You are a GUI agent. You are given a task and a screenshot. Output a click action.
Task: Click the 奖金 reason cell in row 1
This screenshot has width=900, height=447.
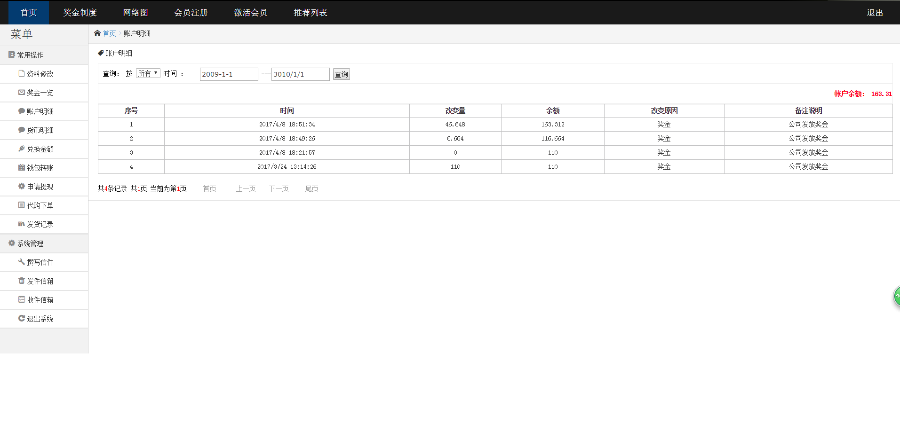(664, 125)
